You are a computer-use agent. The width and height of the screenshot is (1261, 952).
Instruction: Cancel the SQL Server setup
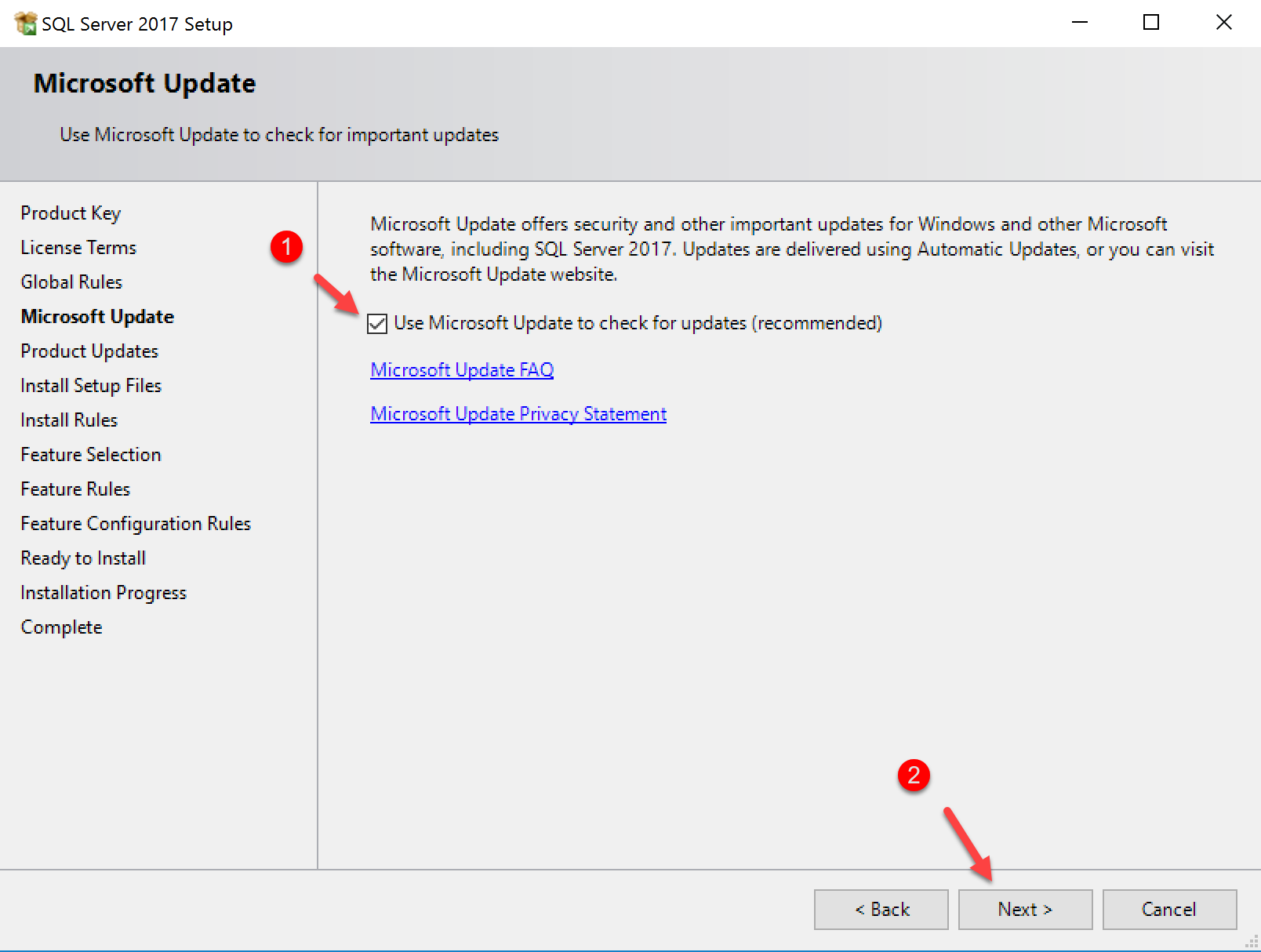point(1169,910)
